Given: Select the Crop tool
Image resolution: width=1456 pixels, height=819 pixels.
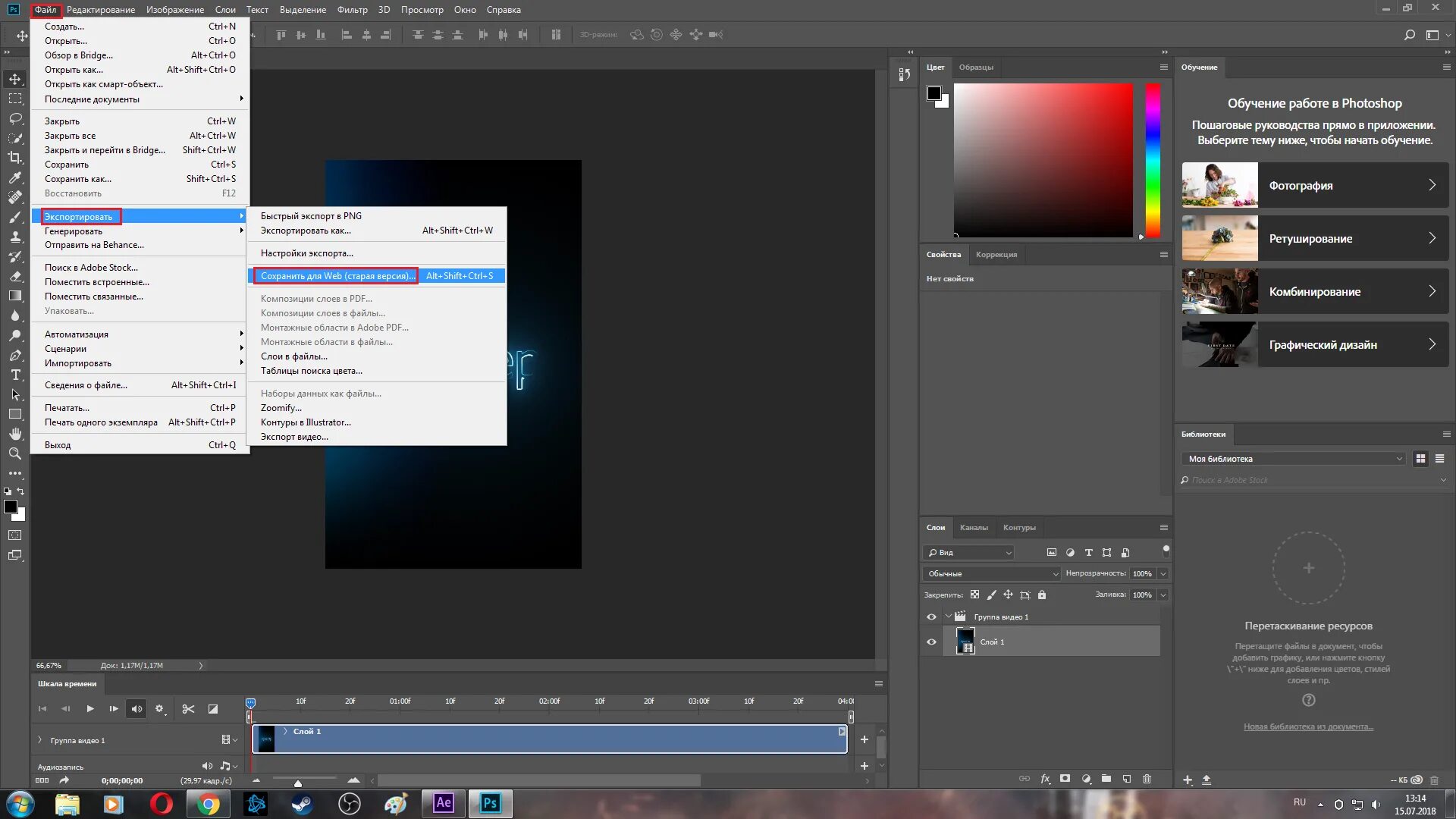Looking at the screenshot, I should click(x=15, y=158).
